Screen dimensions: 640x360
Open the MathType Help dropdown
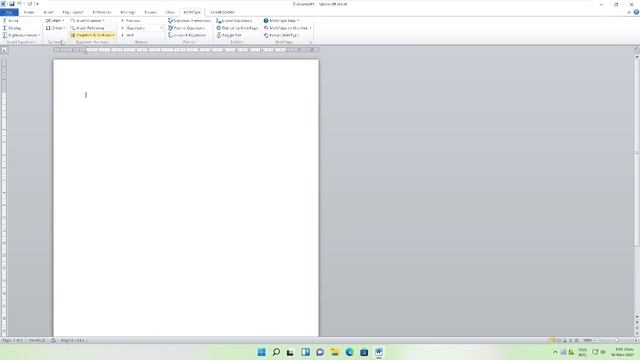282,20
